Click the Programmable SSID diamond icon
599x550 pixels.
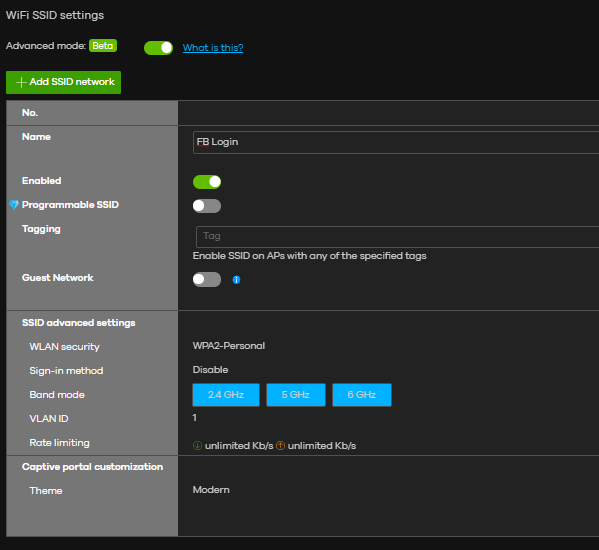coord(14,205)
